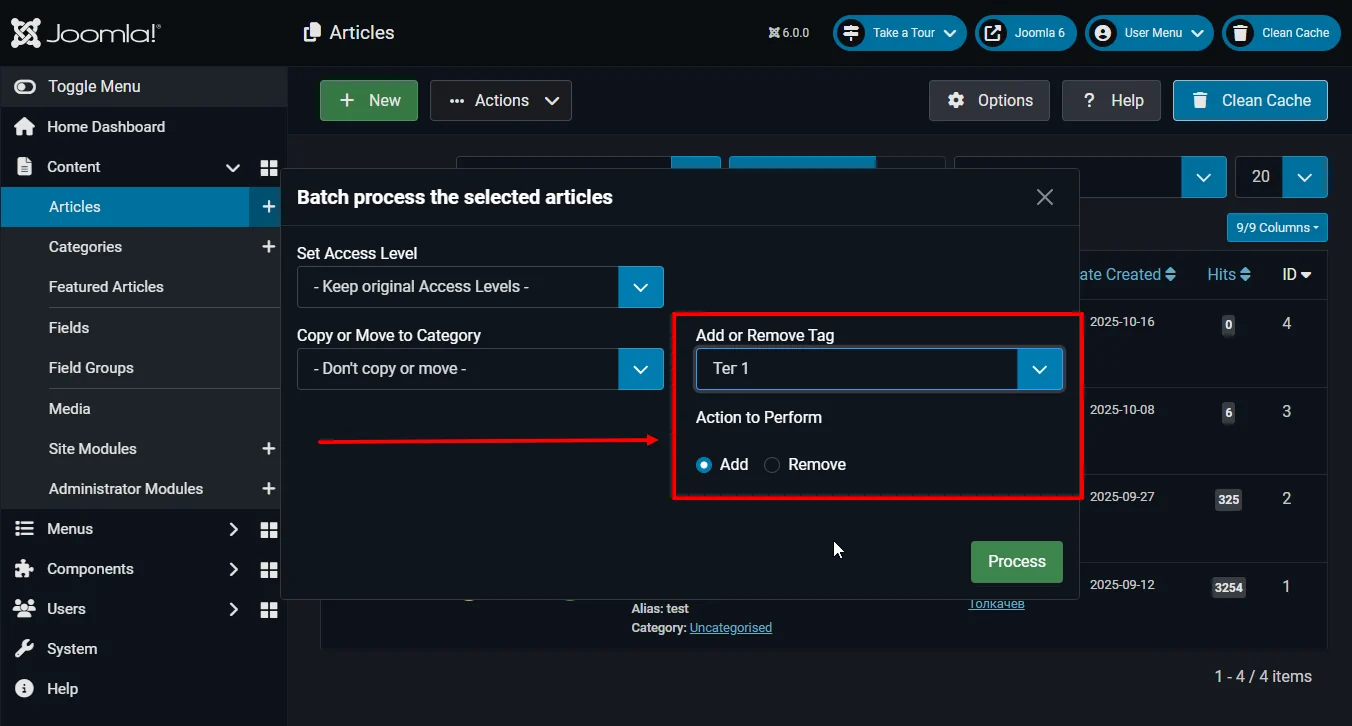Click the green Process button
The height and width of the screenshot is (726, 1352).
tap(1016, 562)
